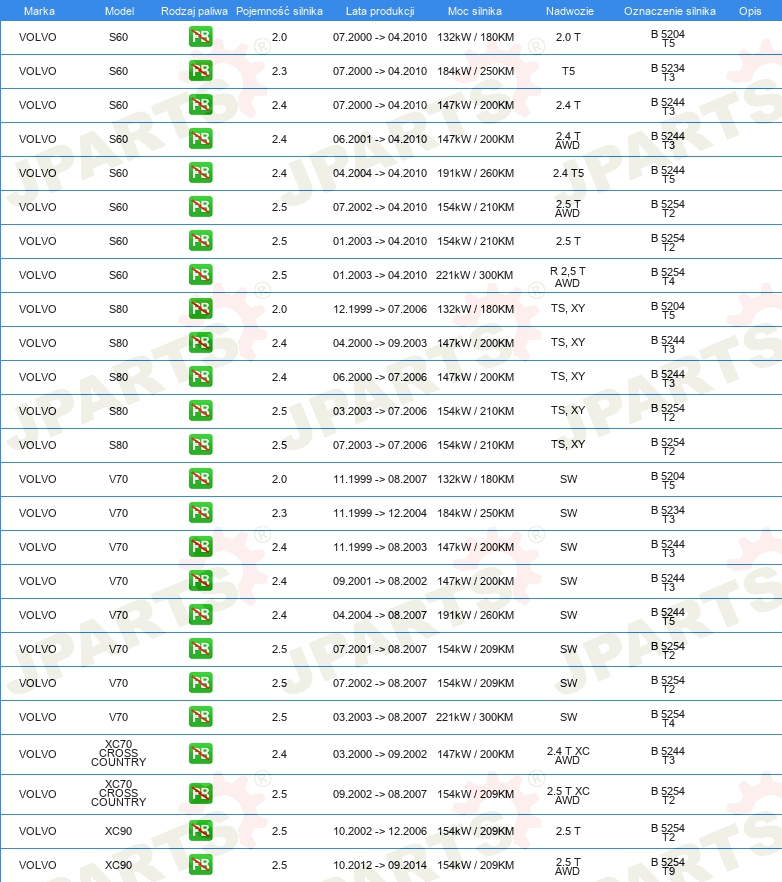The width and height of the screenshot is (782, 882).
Task: Click the date range 10.2012 -> 09.2014
Action: point(380,866)
